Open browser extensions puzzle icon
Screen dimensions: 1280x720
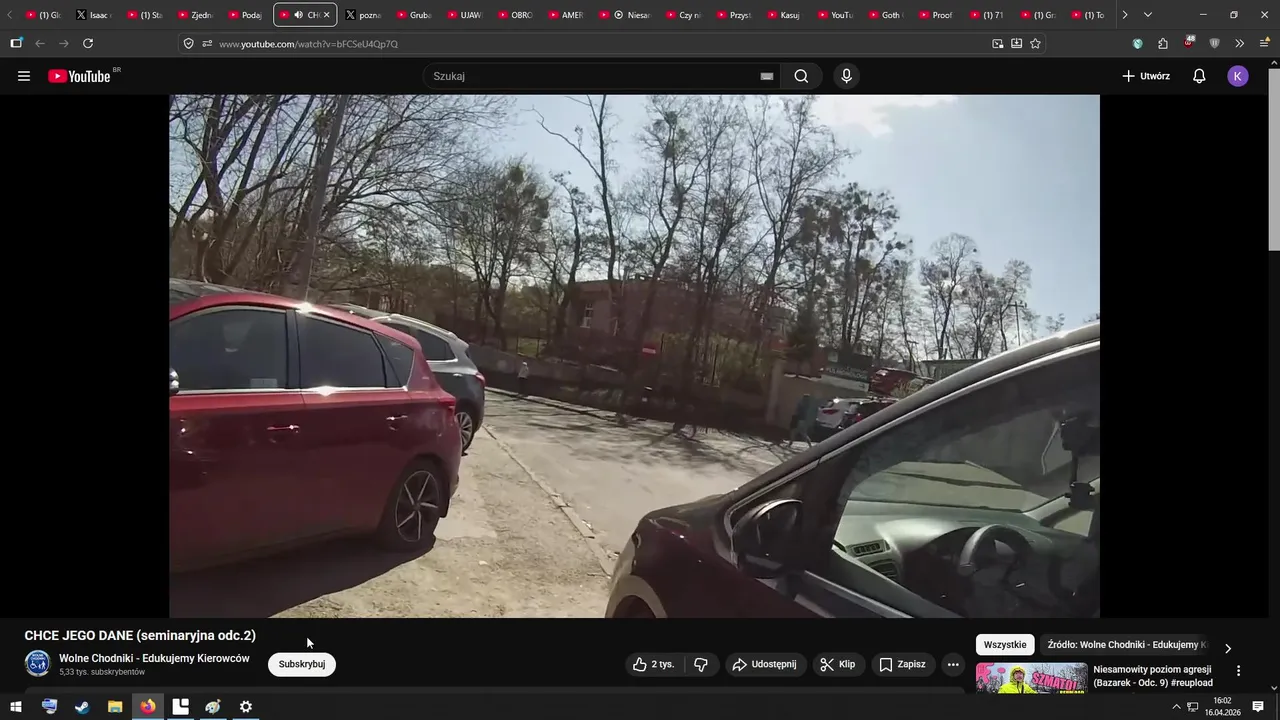point(1163,43)
